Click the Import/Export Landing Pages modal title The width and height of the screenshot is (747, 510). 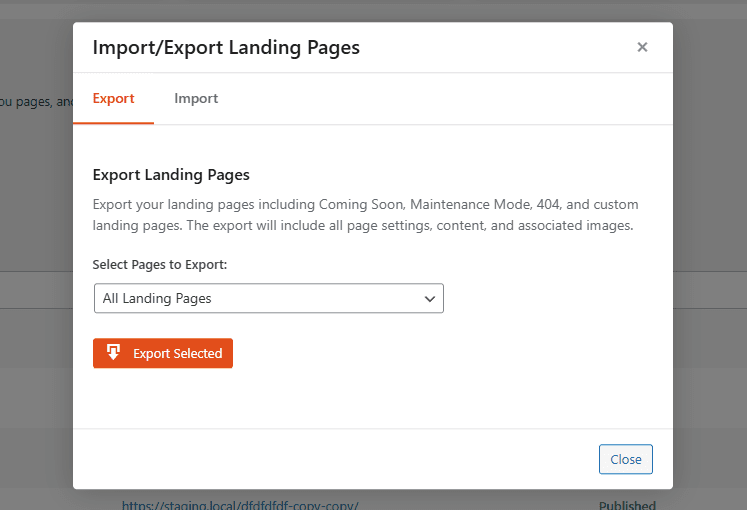[226, 47]
